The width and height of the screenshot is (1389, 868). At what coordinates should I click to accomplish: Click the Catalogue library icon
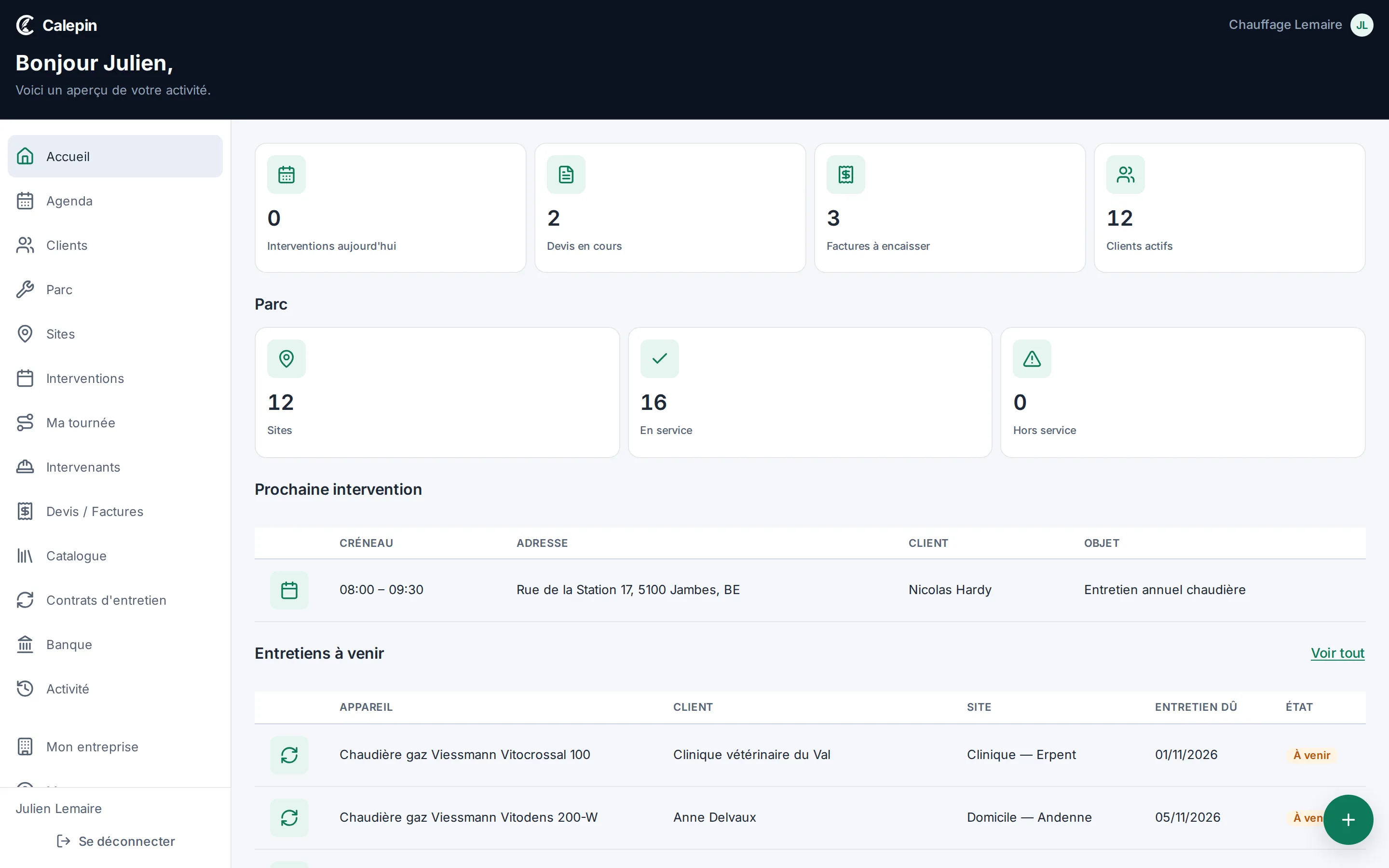pyautogui.click(x=25, y=556)
